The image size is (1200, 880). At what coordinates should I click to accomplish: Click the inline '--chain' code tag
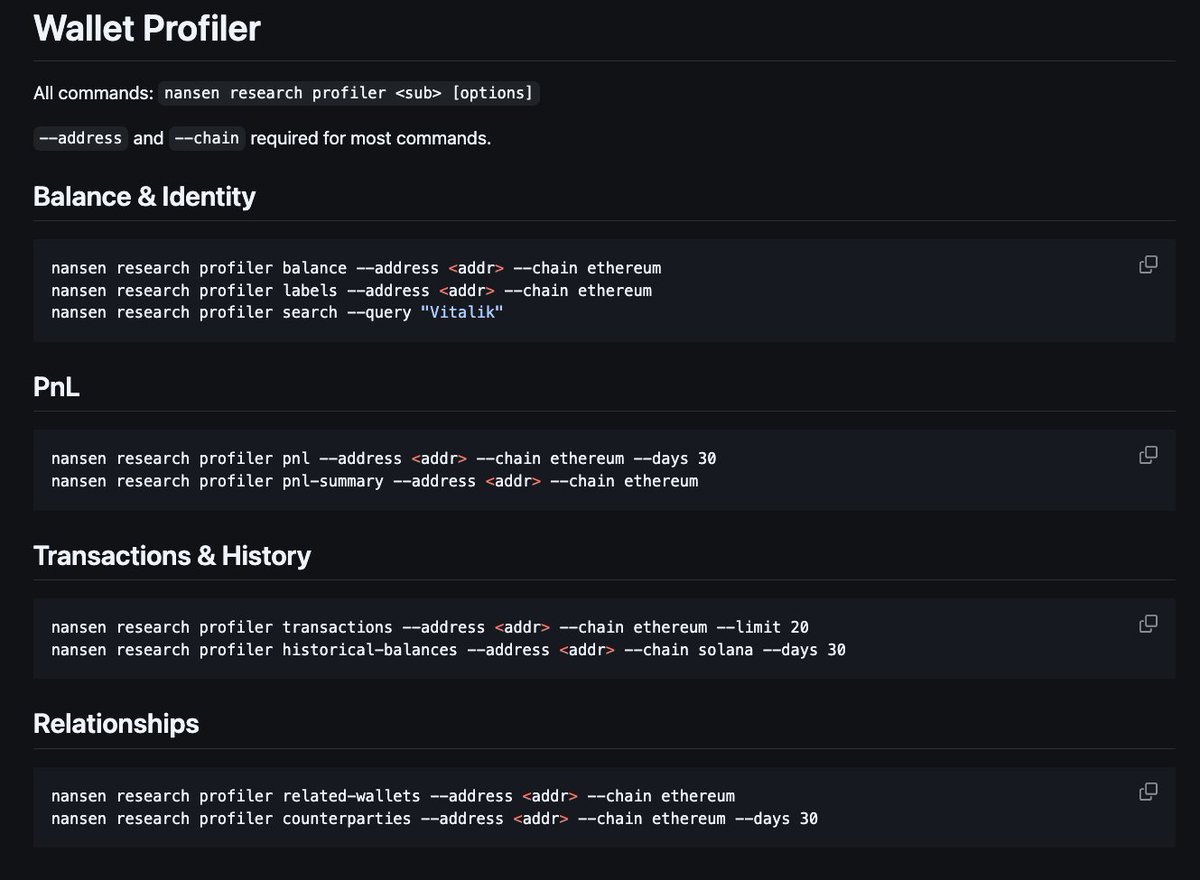click(207, 138)
